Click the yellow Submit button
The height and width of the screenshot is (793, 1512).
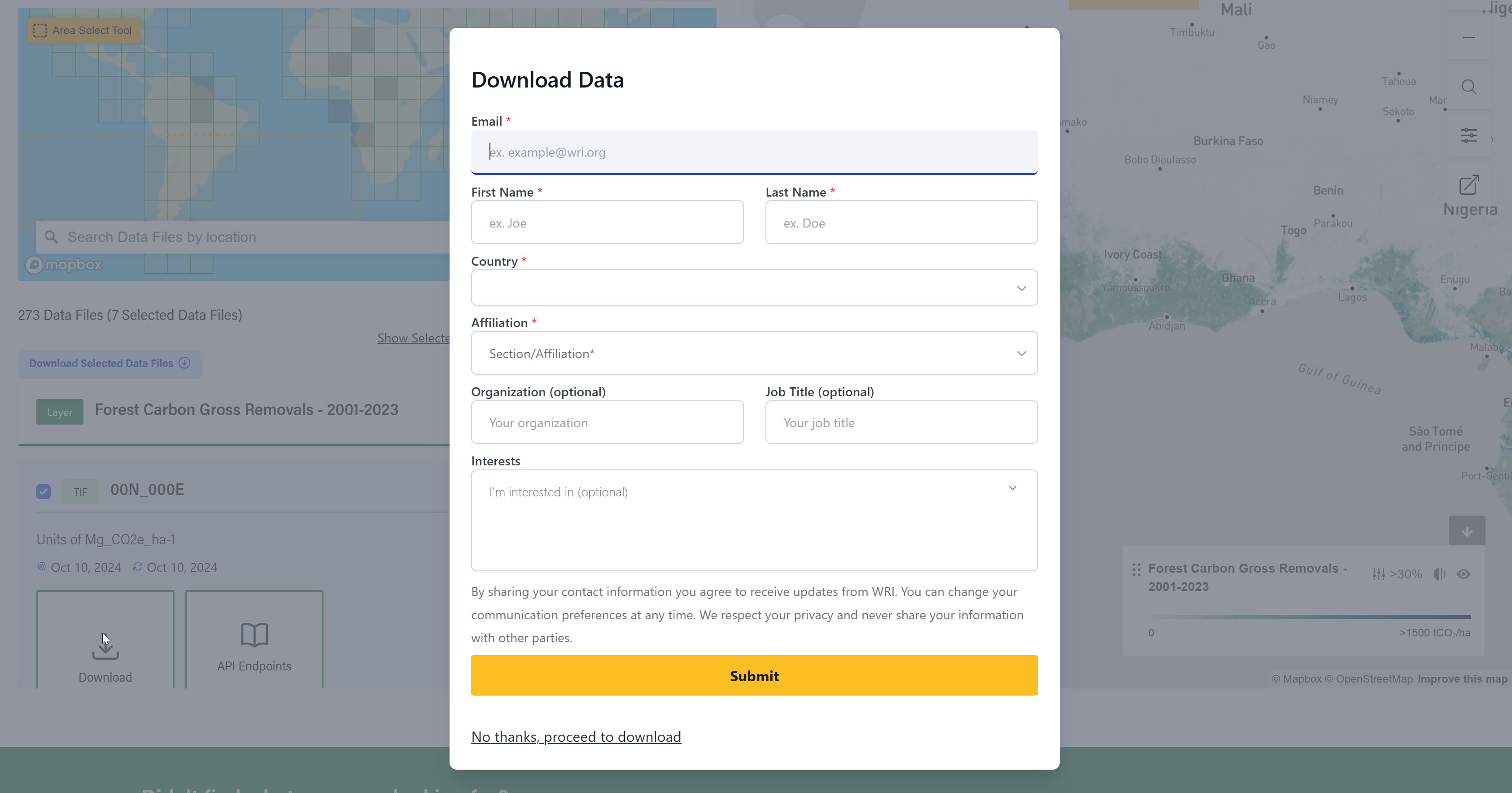[754, 675]
